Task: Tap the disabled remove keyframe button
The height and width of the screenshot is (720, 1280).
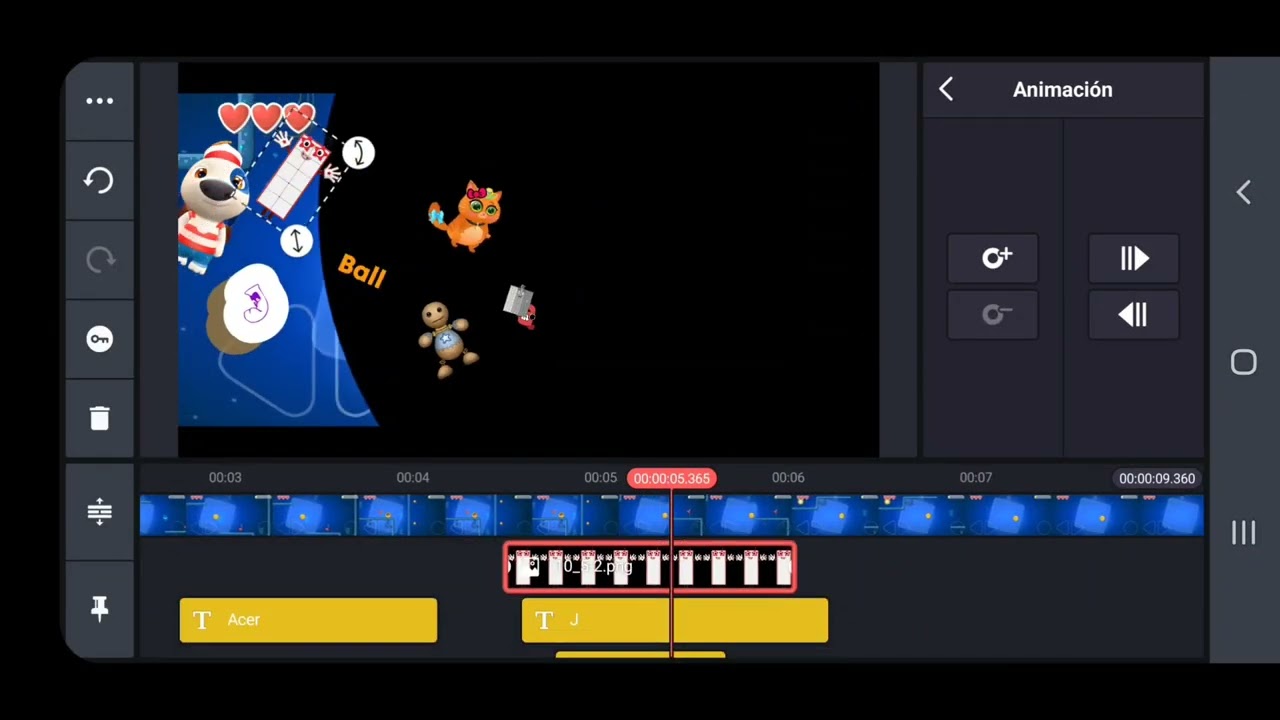Action: 993,315
